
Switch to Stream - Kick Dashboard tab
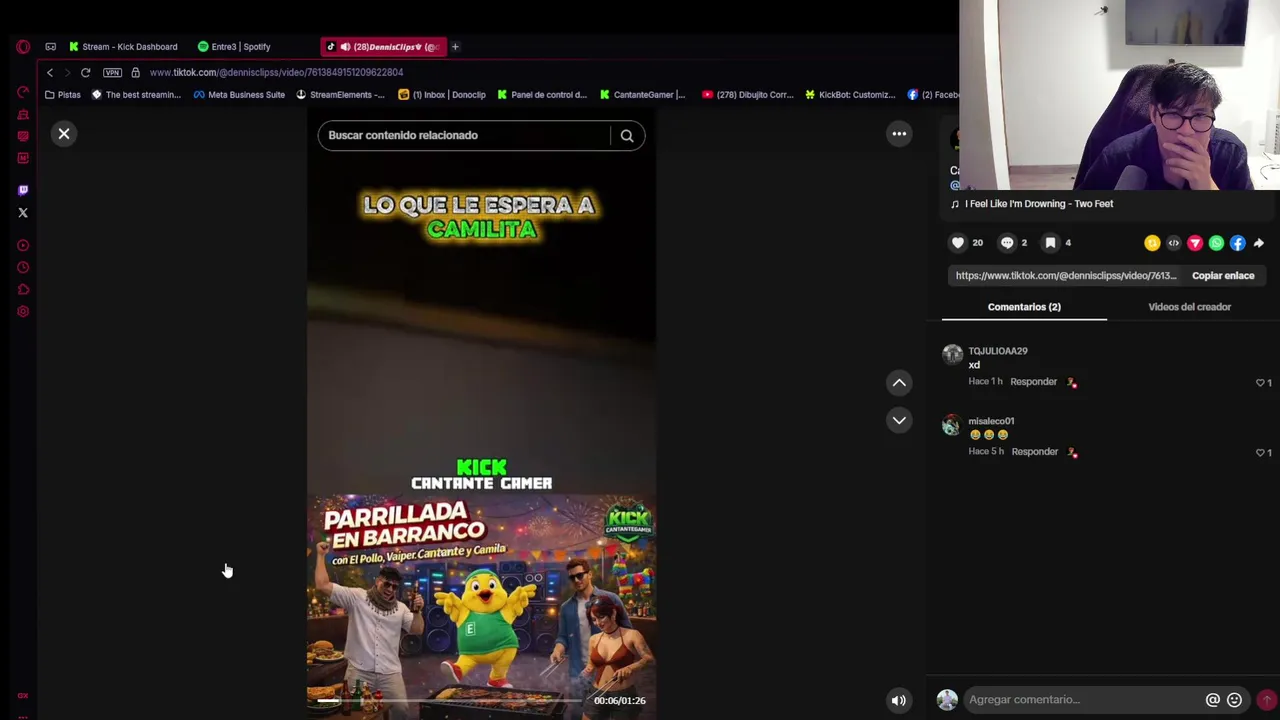[x=123, y=47]
